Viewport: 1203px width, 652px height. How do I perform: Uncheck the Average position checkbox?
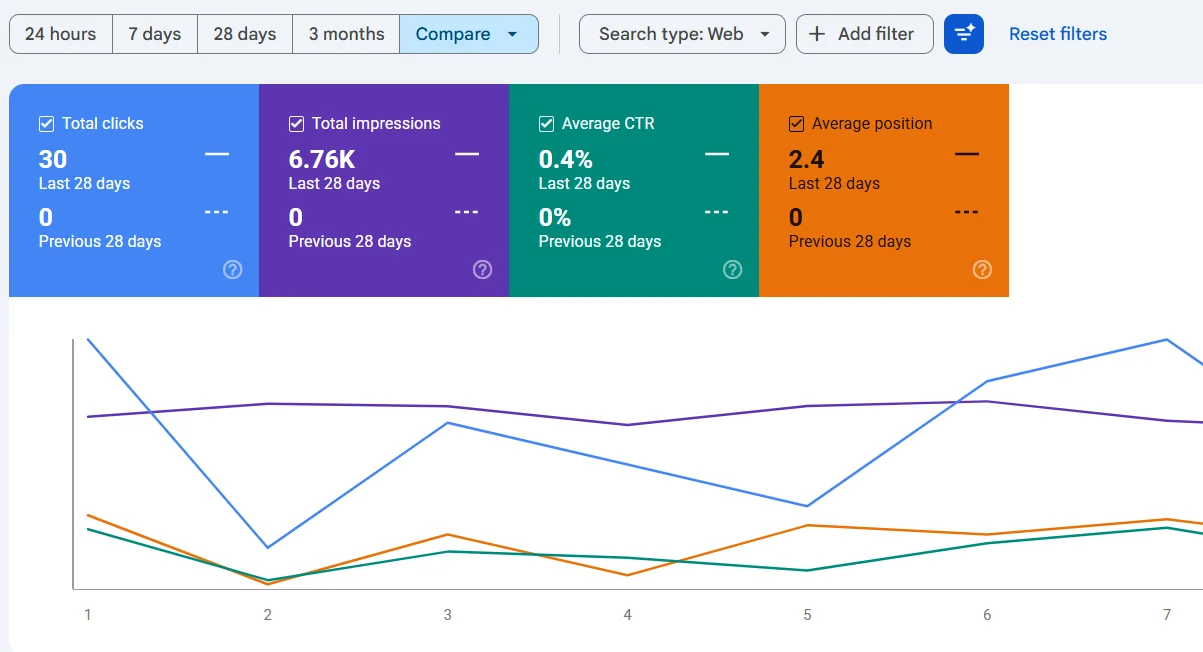[x=796, y=124]
